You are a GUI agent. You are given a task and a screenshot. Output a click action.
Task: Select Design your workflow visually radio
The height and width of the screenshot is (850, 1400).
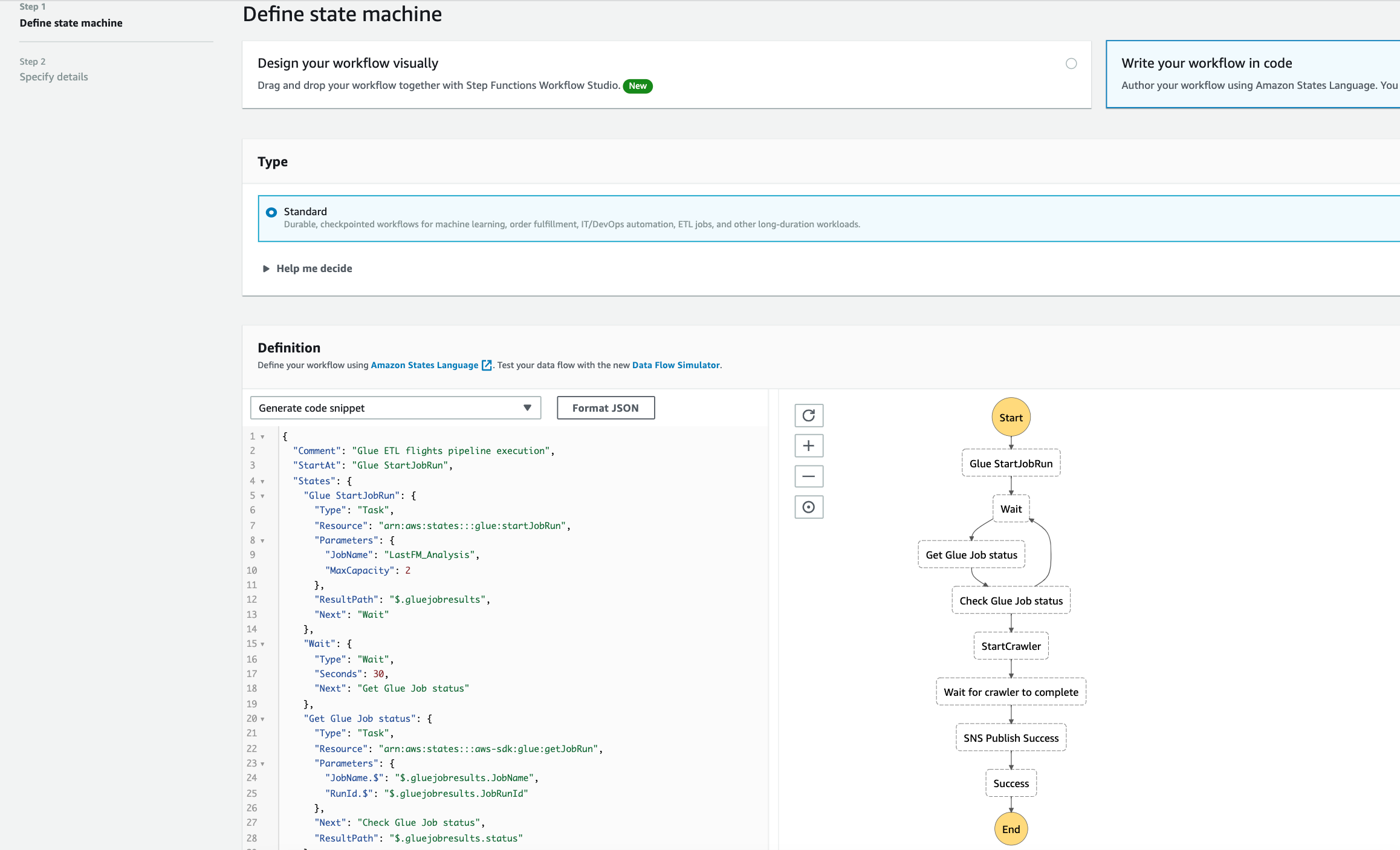[1071, 63]
